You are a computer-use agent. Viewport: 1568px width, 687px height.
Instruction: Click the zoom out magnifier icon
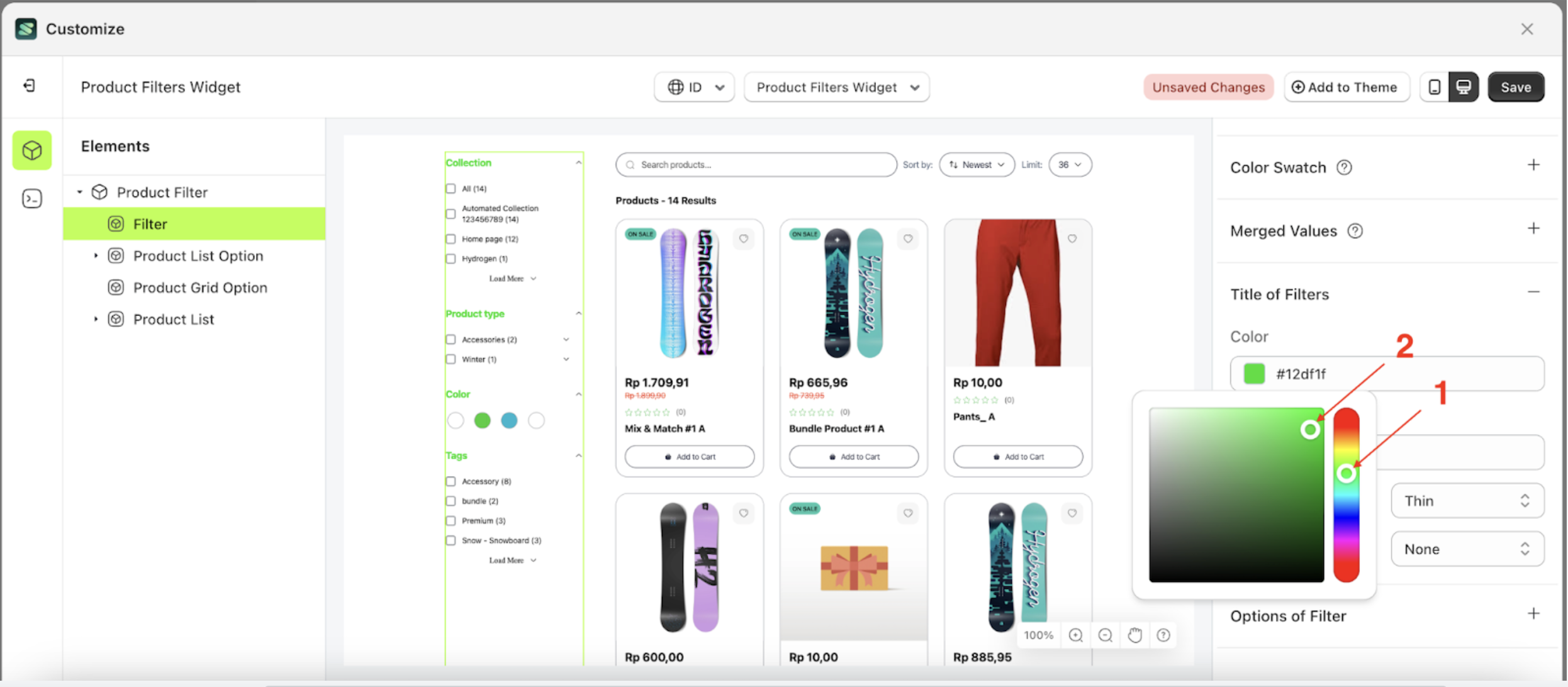click(1105, 635)
